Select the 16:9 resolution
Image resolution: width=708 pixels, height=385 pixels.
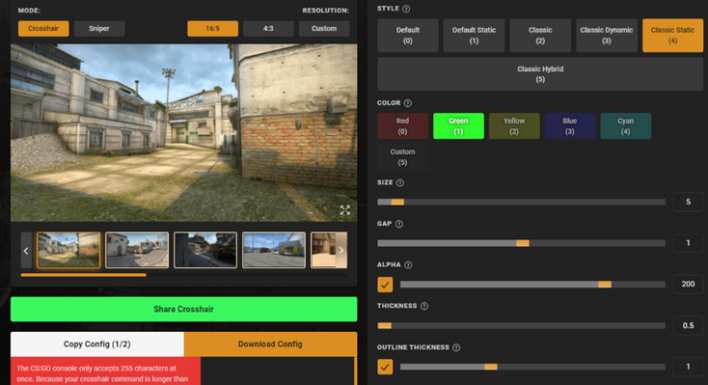(213, 28)
